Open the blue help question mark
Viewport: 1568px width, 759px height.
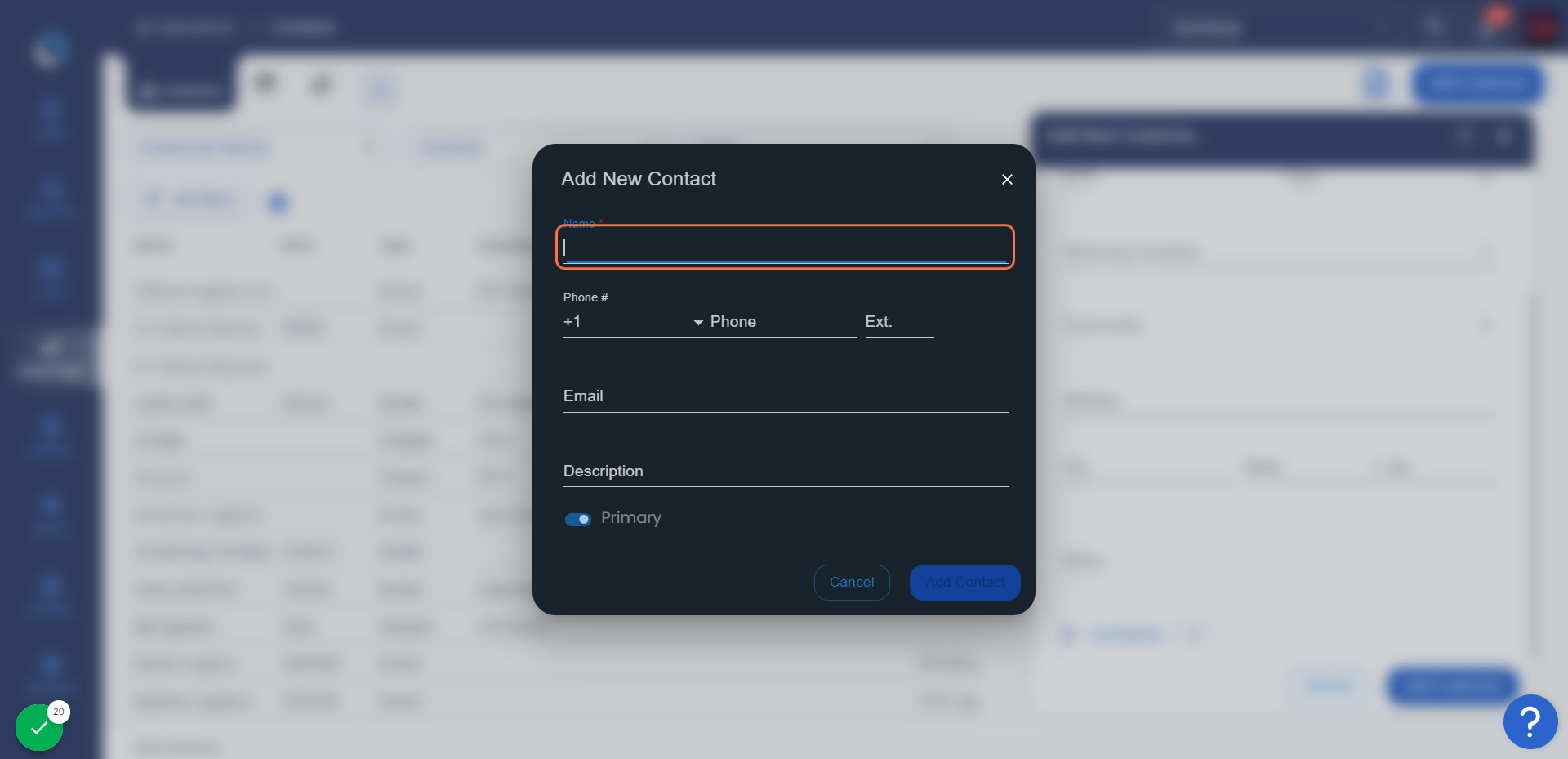pos(1530,721)
